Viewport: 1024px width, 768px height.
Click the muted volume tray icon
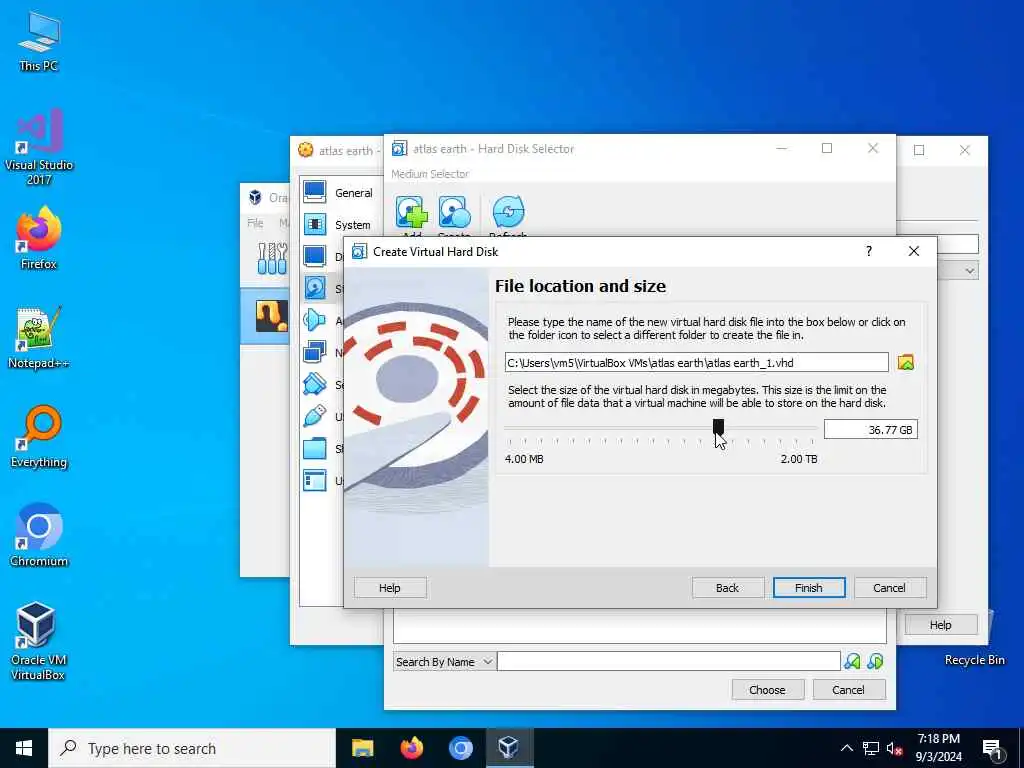pyautogui.click(x=895, y=748)
